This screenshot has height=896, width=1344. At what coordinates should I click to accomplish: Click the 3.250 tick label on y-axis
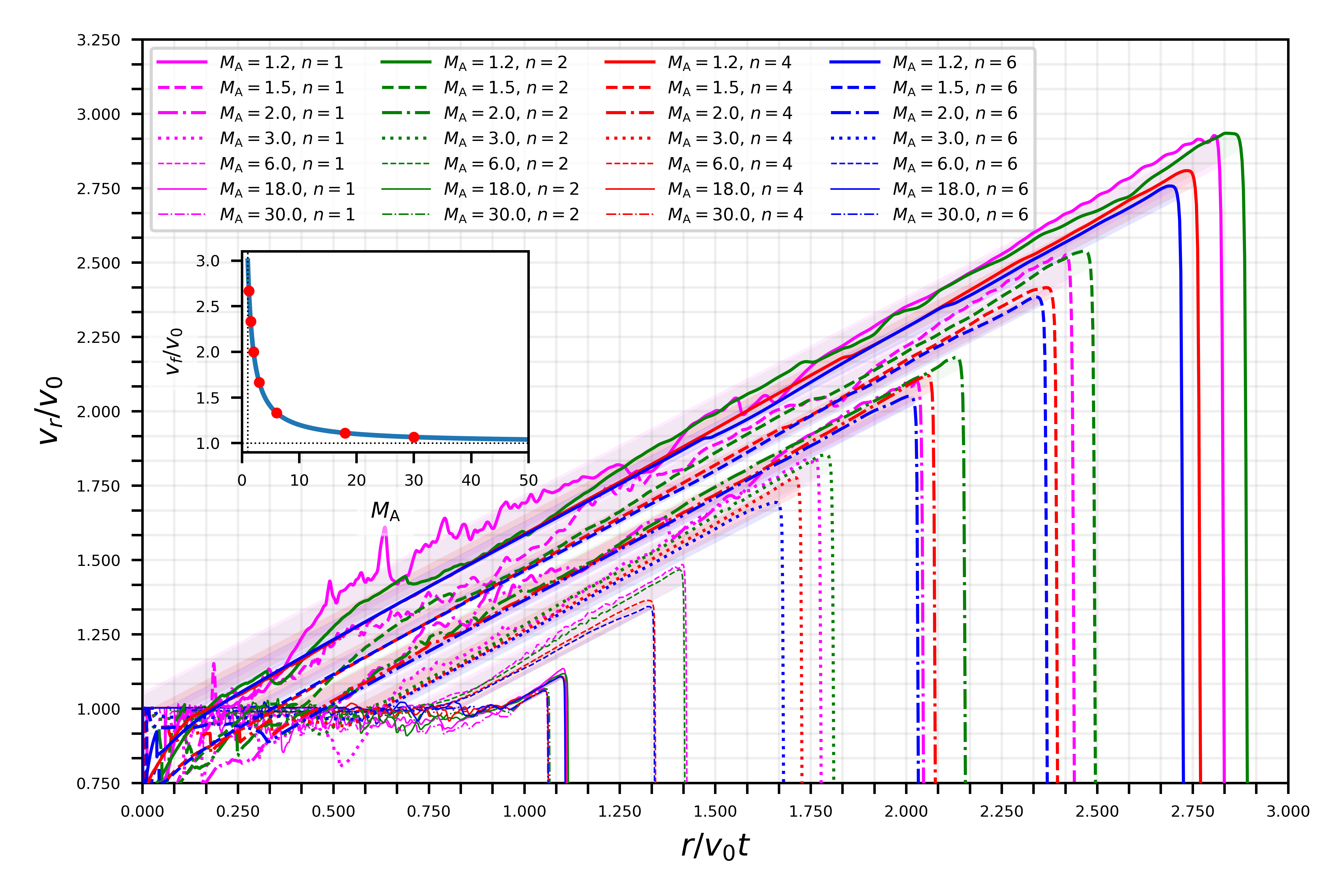[x=98, y=40]
